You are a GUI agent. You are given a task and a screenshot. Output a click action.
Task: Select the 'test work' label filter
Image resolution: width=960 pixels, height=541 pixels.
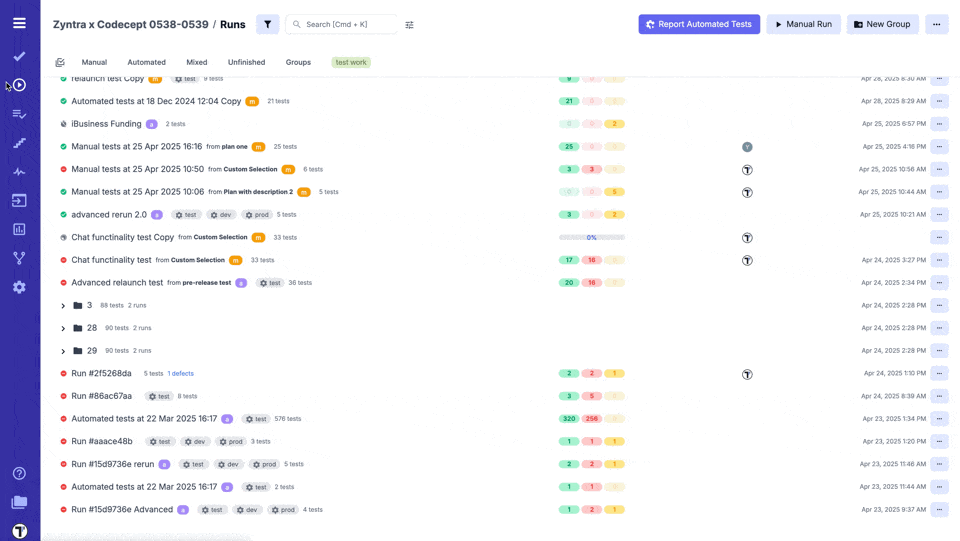tap(351, 62)
